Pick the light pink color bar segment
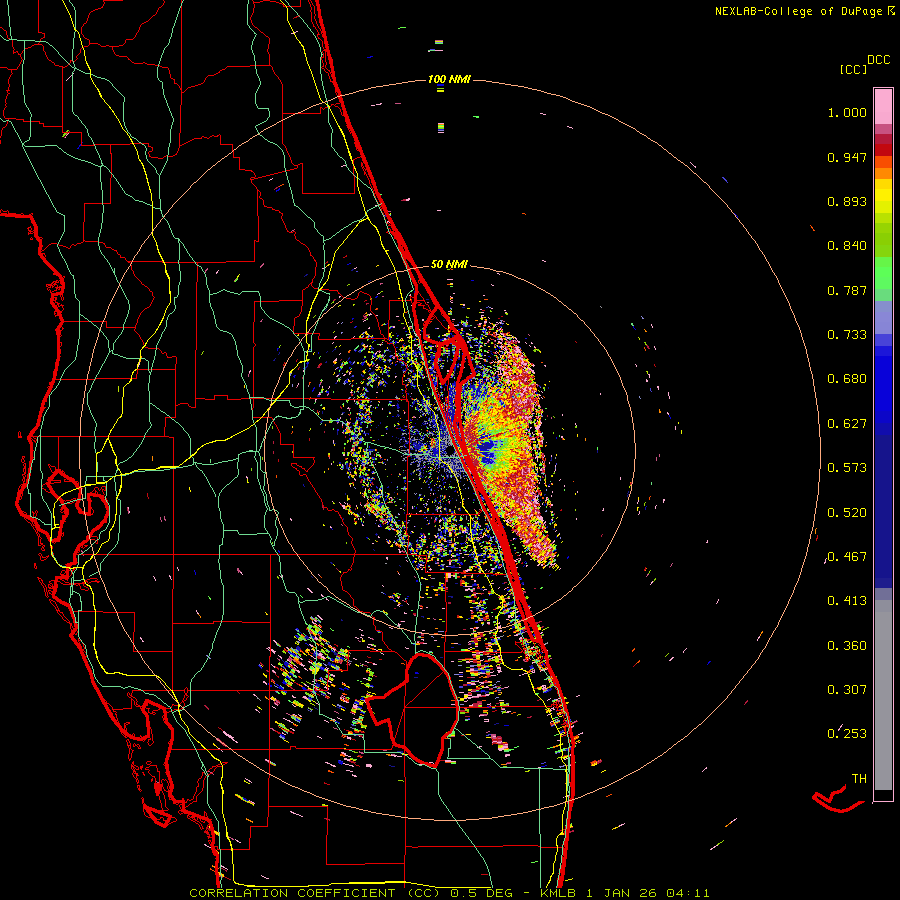The width and height of the screenshot is (900, 900). point(883,107)
